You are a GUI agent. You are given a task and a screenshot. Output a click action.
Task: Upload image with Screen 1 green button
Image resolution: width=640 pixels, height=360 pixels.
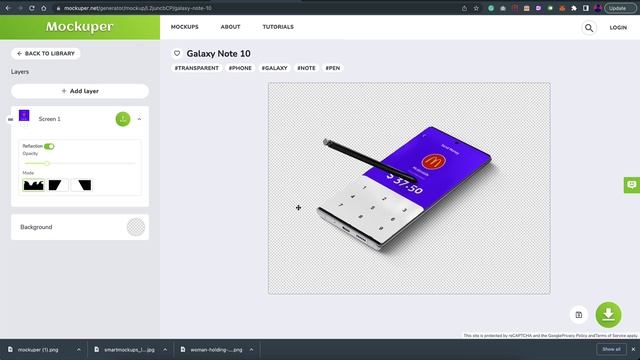(123, 119)
